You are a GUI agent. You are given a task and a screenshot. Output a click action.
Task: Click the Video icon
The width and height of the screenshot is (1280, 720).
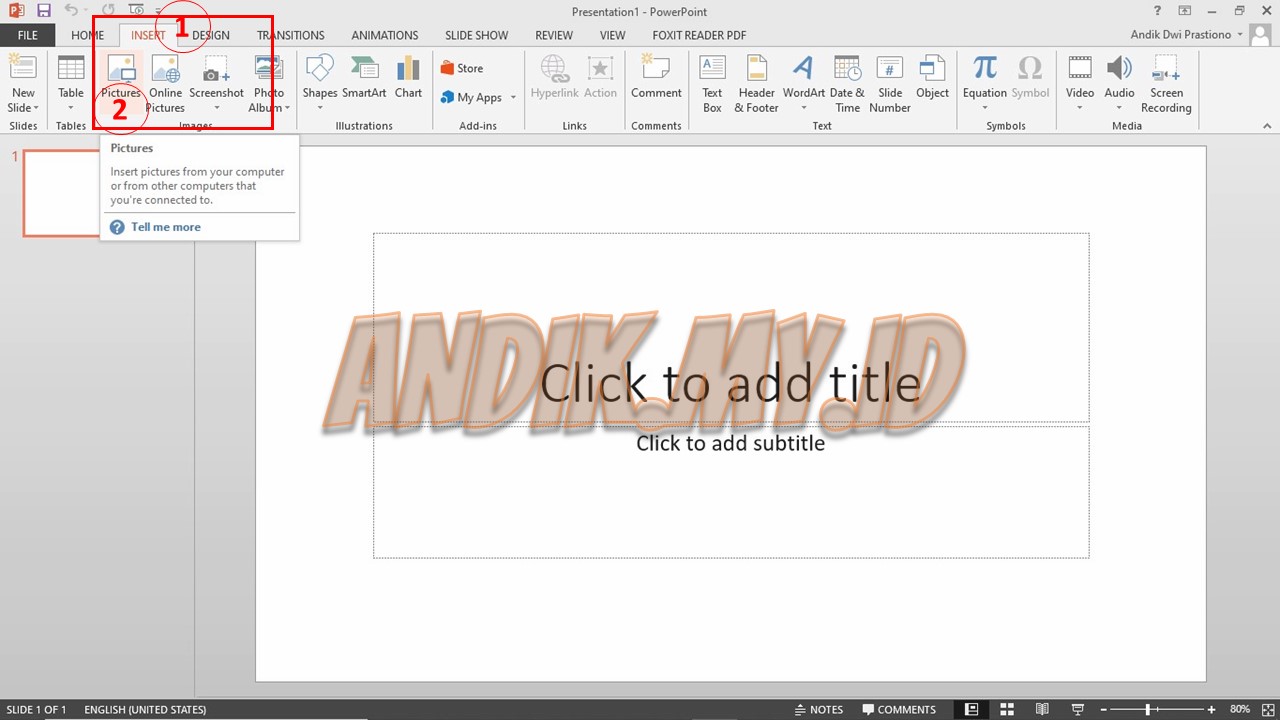tap(1080, 68)
